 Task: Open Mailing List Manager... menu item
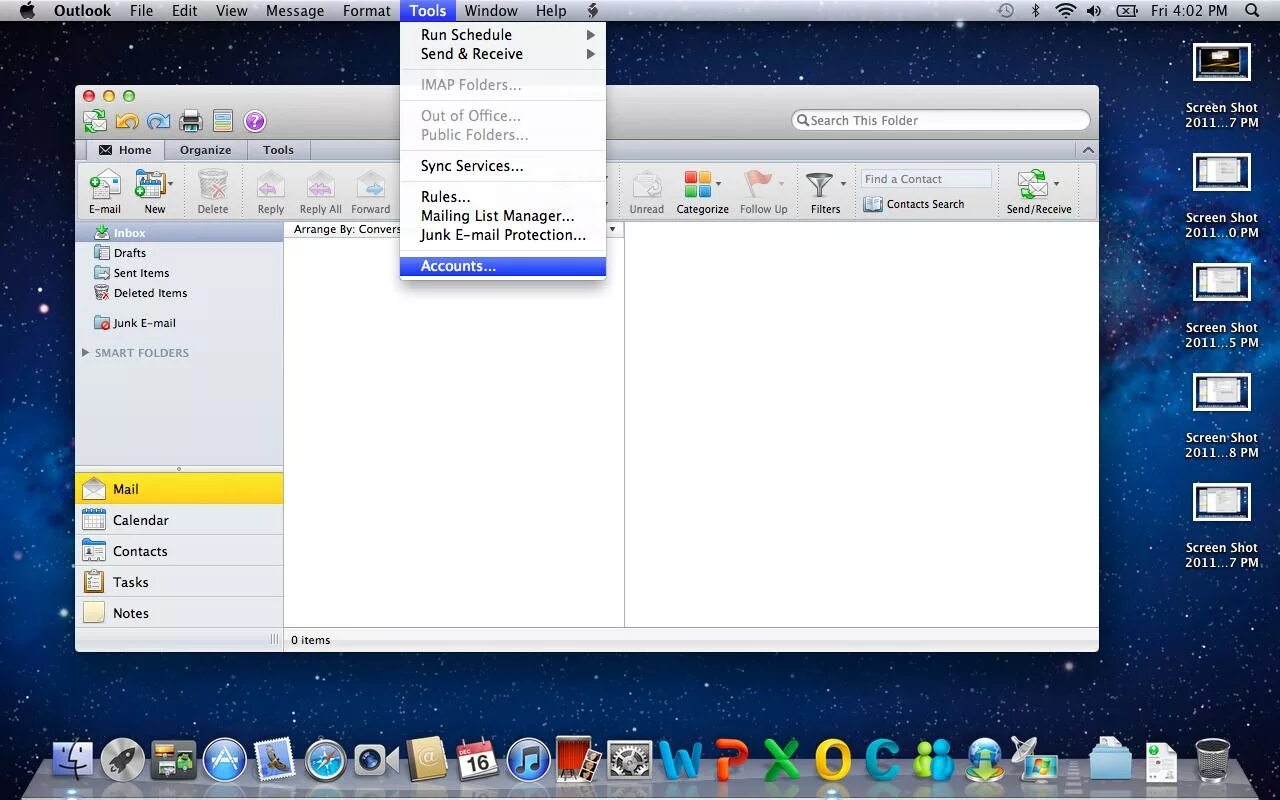coord(503,216)
